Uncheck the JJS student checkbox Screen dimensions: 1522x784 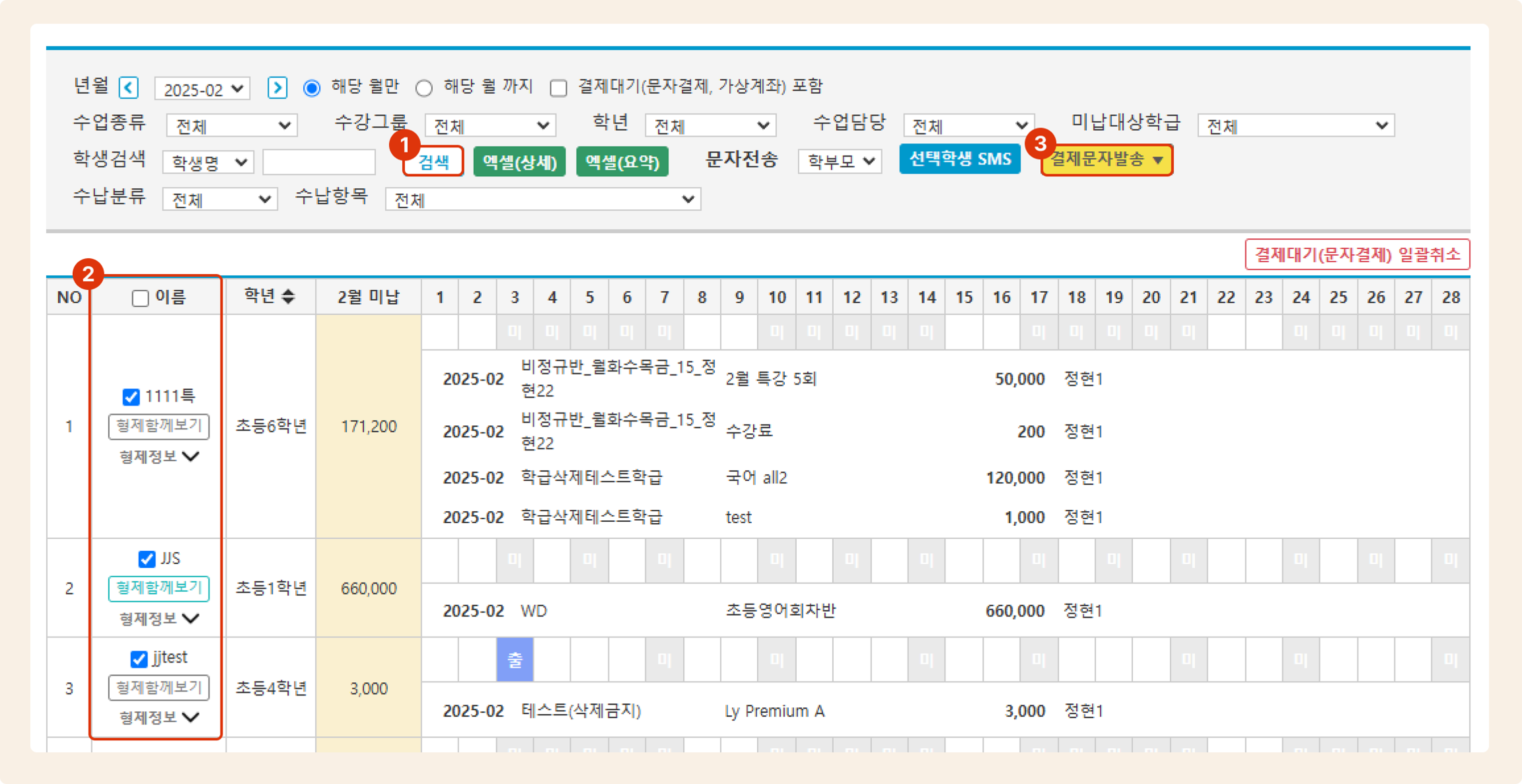[147, 558]
